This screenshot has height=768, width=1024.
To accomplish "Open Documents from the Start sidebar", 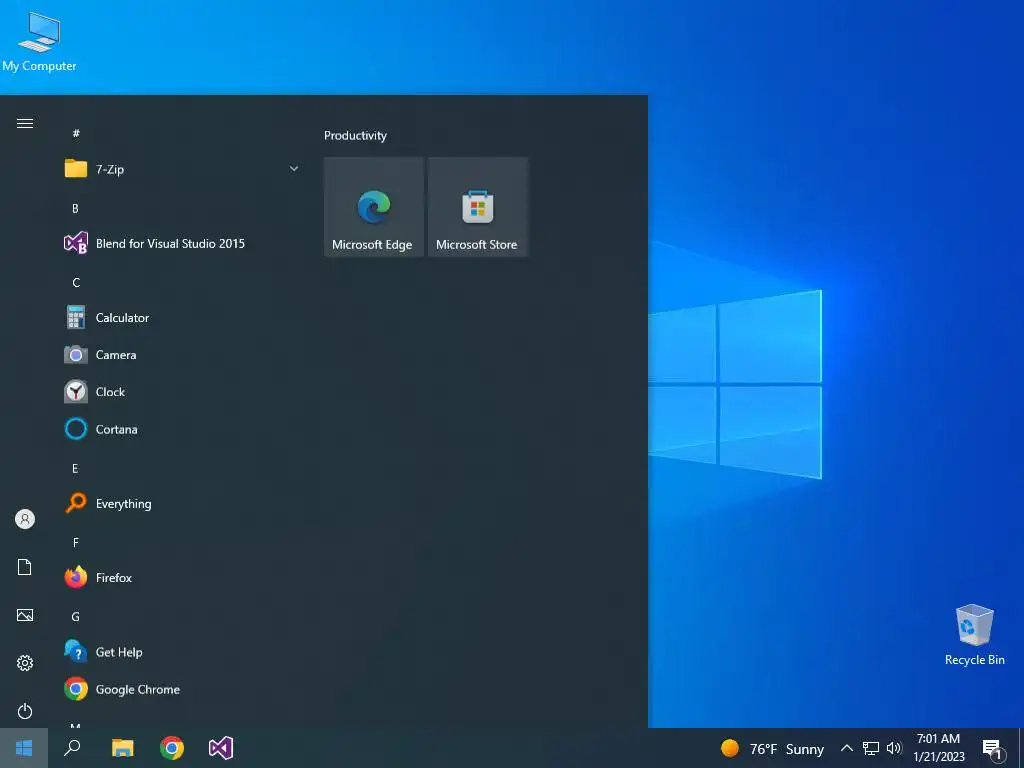I will (25, 567).
